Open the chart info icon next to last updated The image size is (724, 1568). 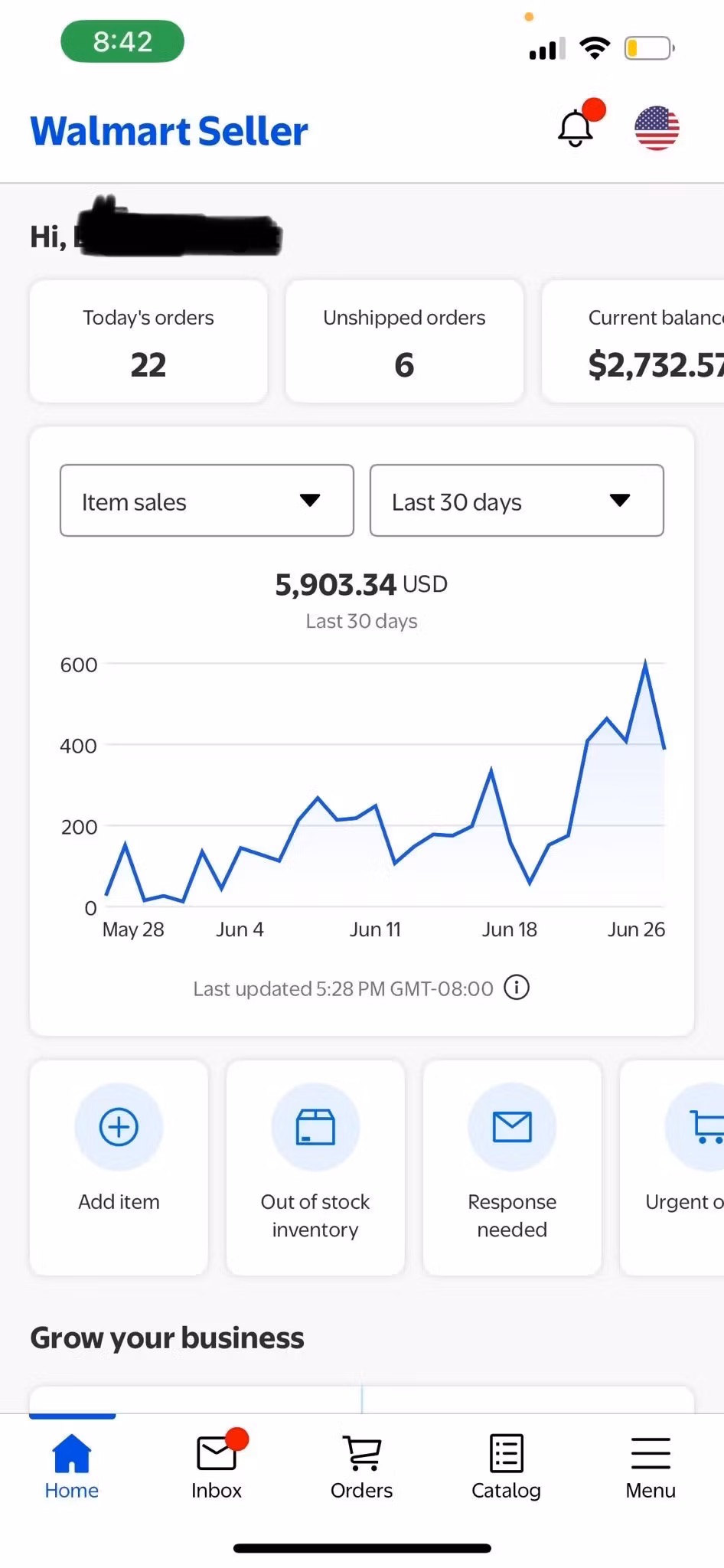[x=517, y=988]
